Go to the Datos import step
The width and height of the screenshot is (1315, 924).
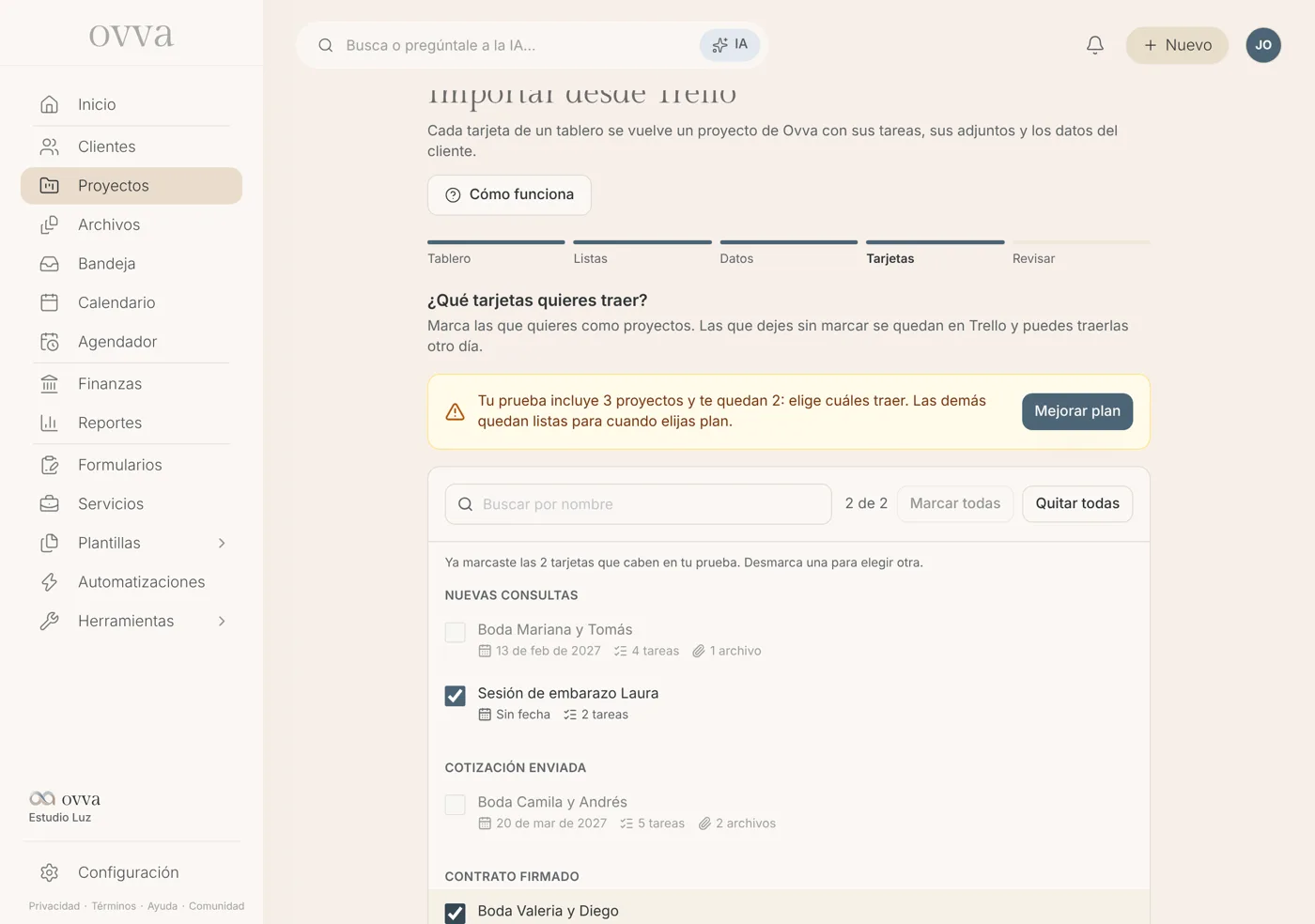coord(789,254)
